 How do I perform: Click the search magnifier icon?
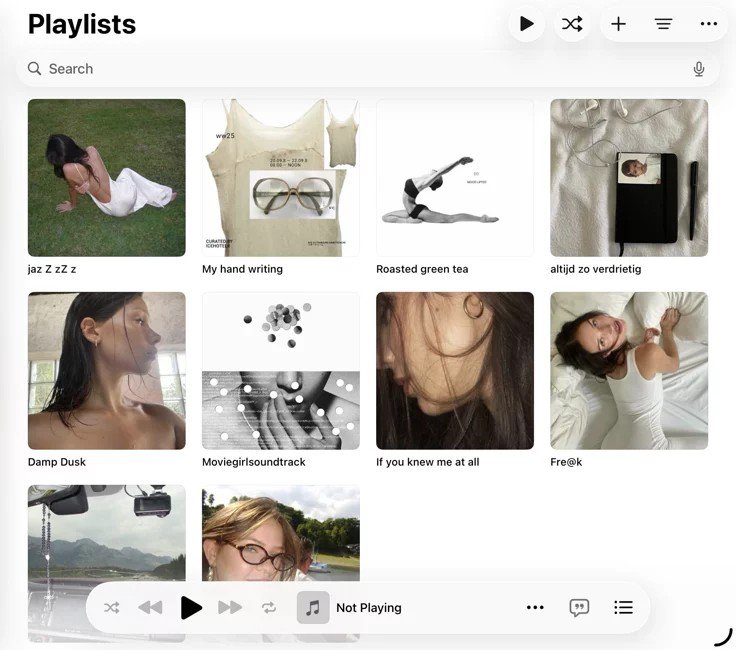tap(34, 69)
